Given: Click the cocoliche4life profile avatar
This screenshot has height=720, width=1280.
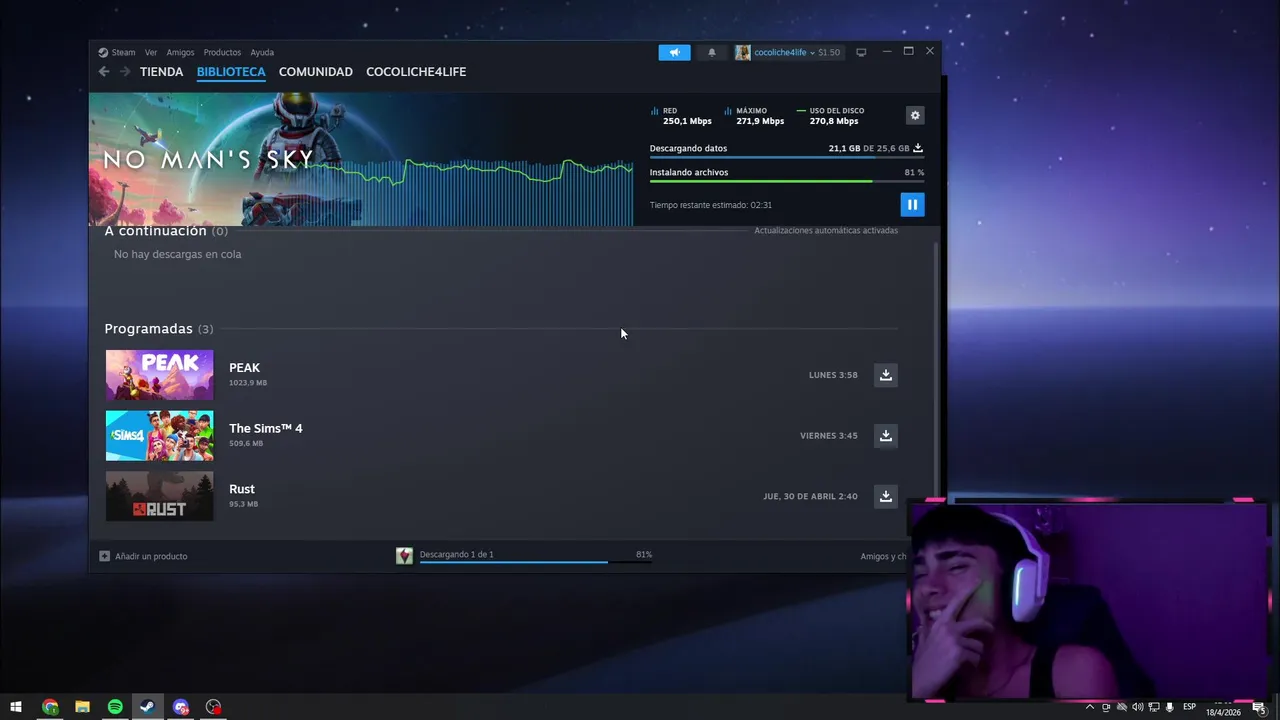Looking at the screenshot, I should click(742, 52).
